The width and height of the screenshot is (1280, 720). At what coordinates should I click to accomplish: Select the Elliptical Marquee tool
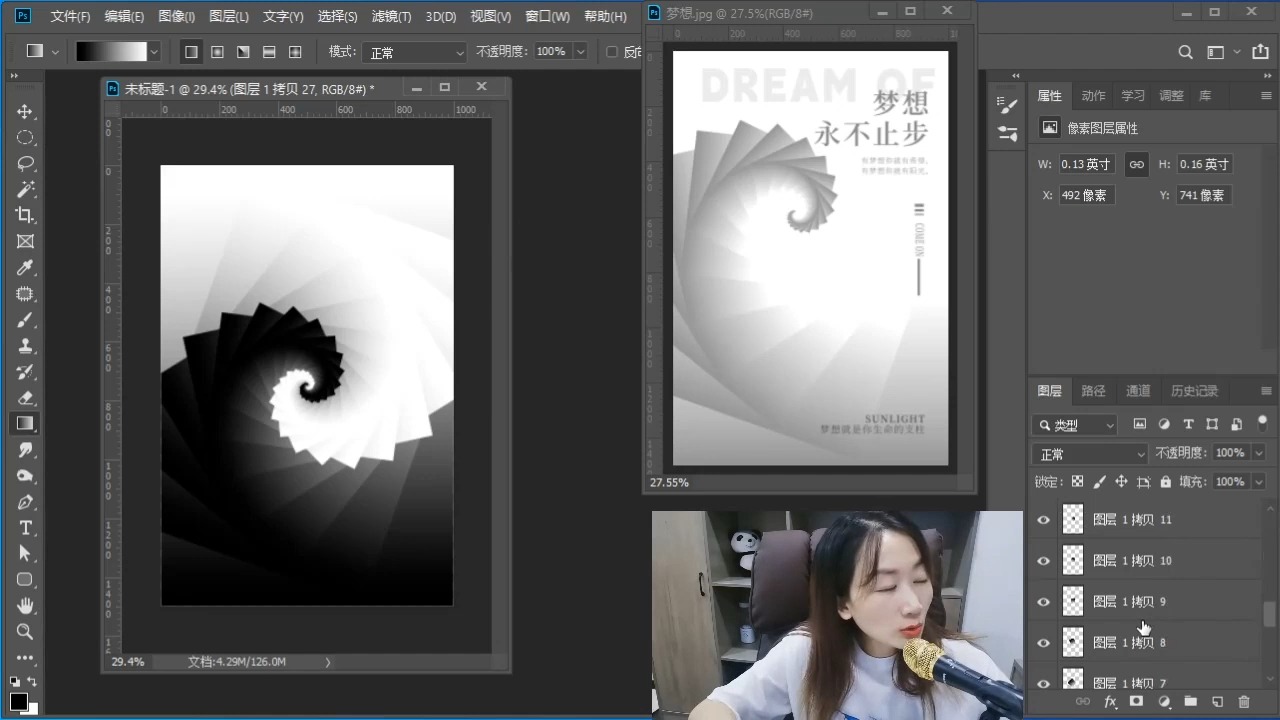(x=25, y=137)
